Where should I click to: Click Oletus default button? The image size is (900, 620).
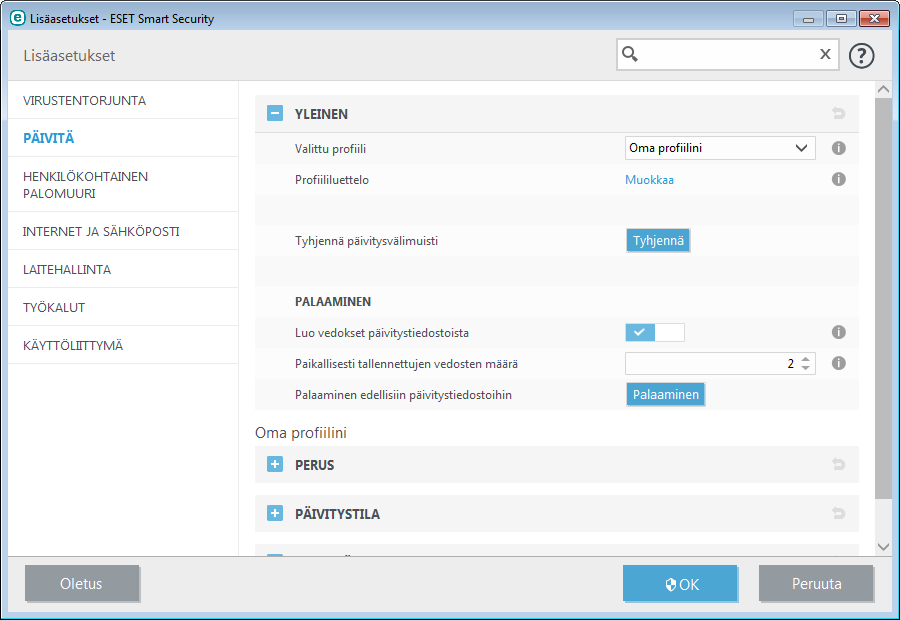(x=82, y=583)
